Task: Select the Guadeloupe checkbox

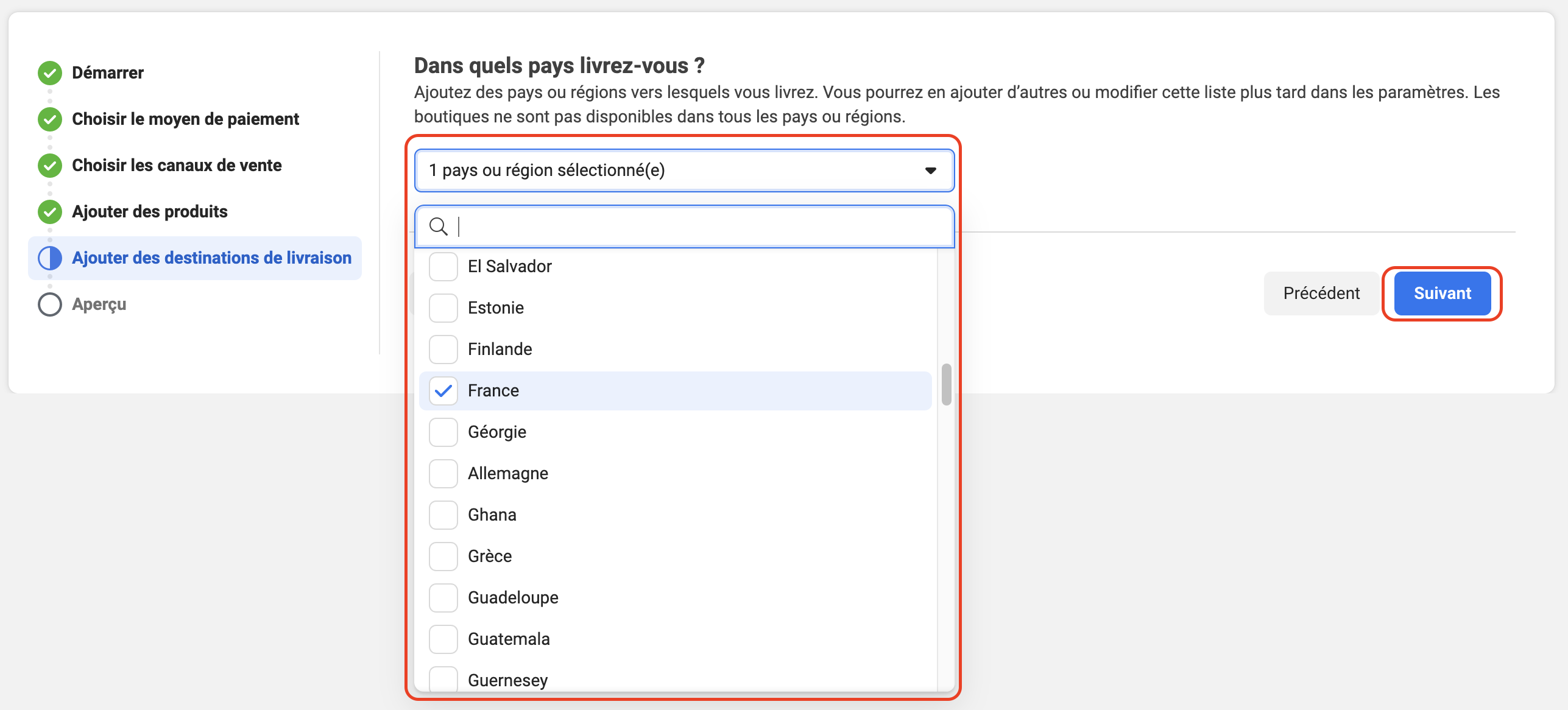Action: pyautogui.click(x=443, y=597)
